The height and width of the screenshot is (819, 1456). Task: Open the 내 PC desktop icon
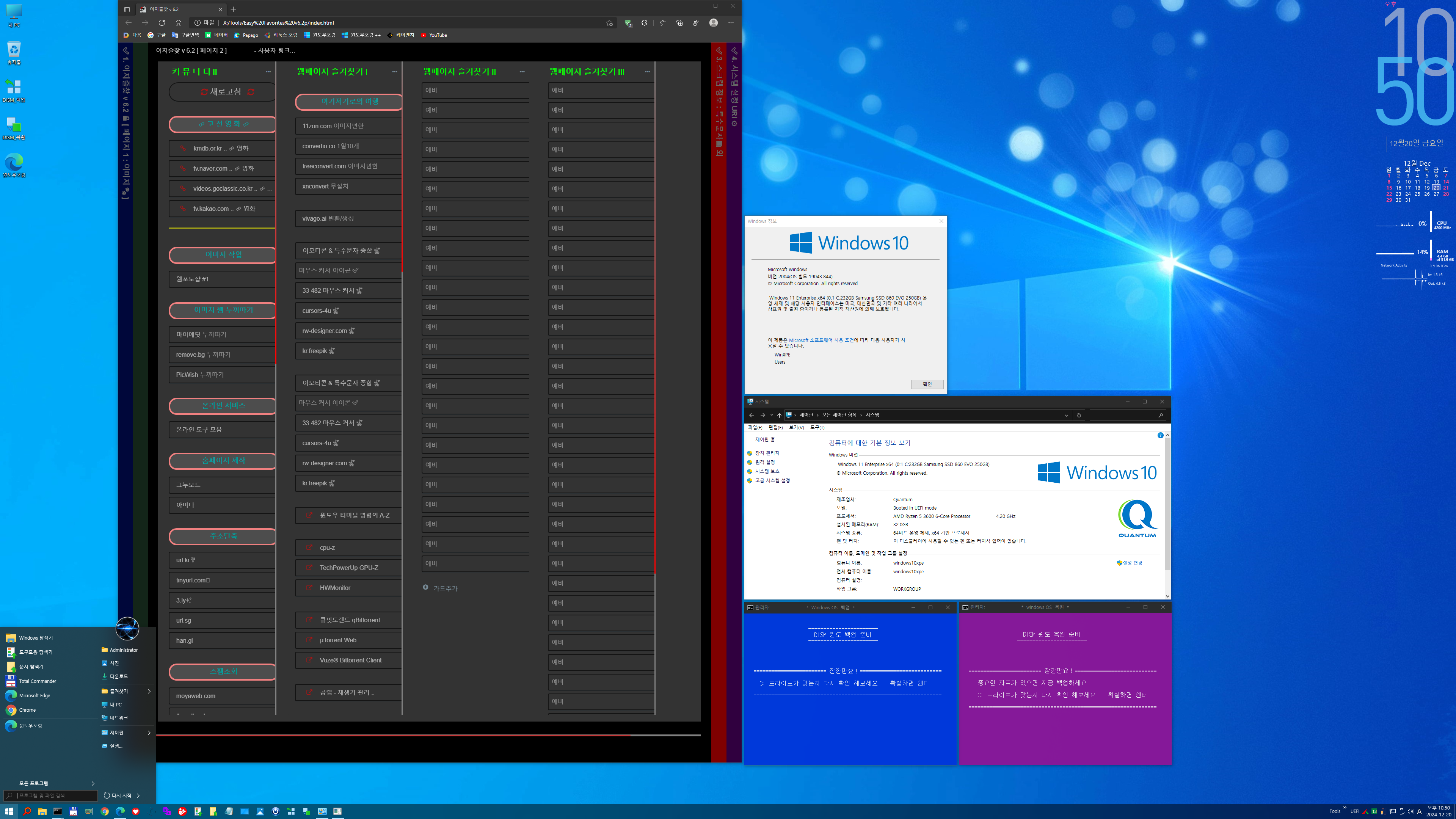point(14,16)
